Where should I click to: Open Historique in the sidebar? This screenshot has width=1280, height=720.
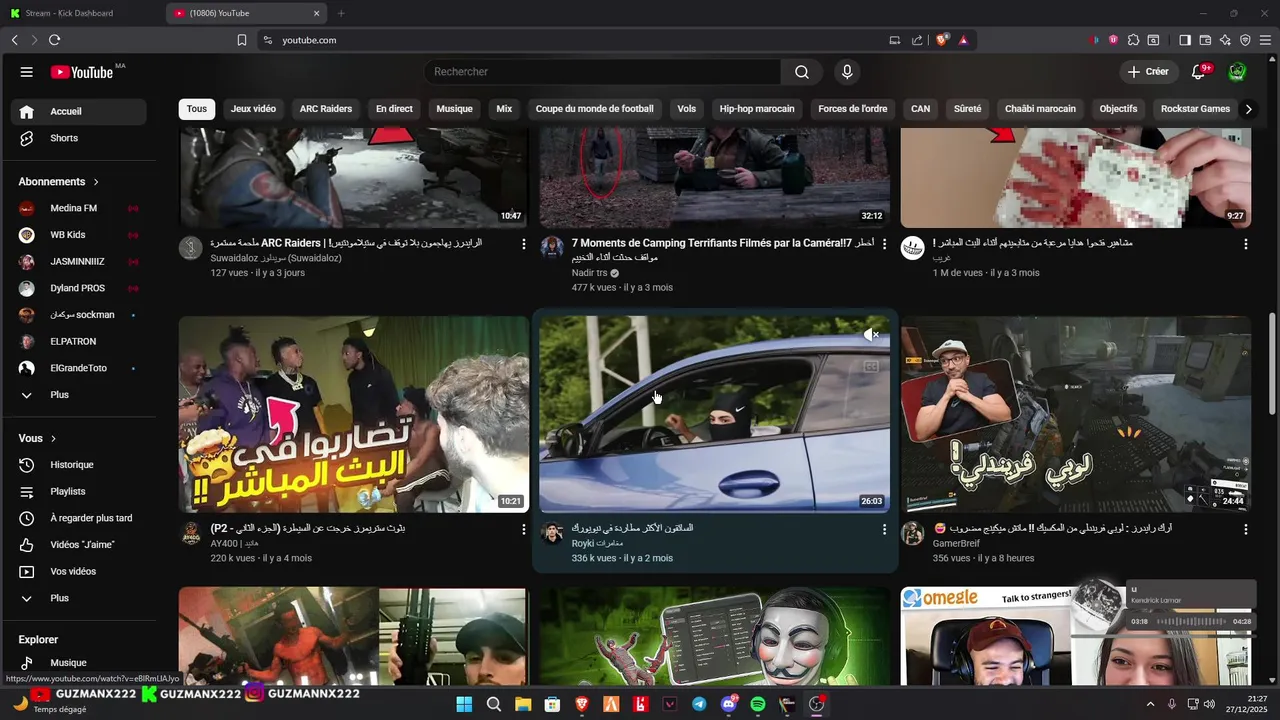tap(78, 465)
